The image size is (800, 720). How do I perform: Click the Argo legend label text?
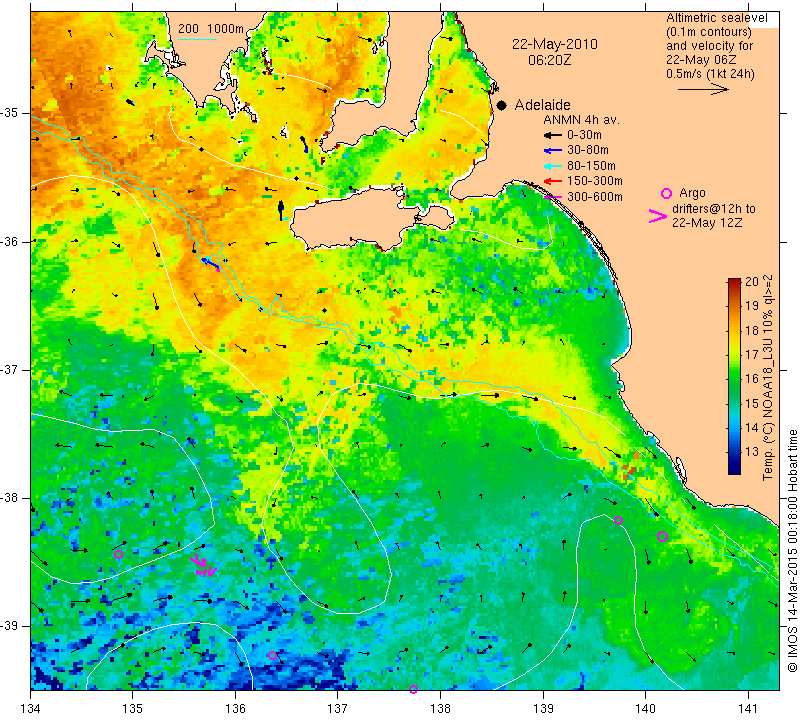point(692,193)
